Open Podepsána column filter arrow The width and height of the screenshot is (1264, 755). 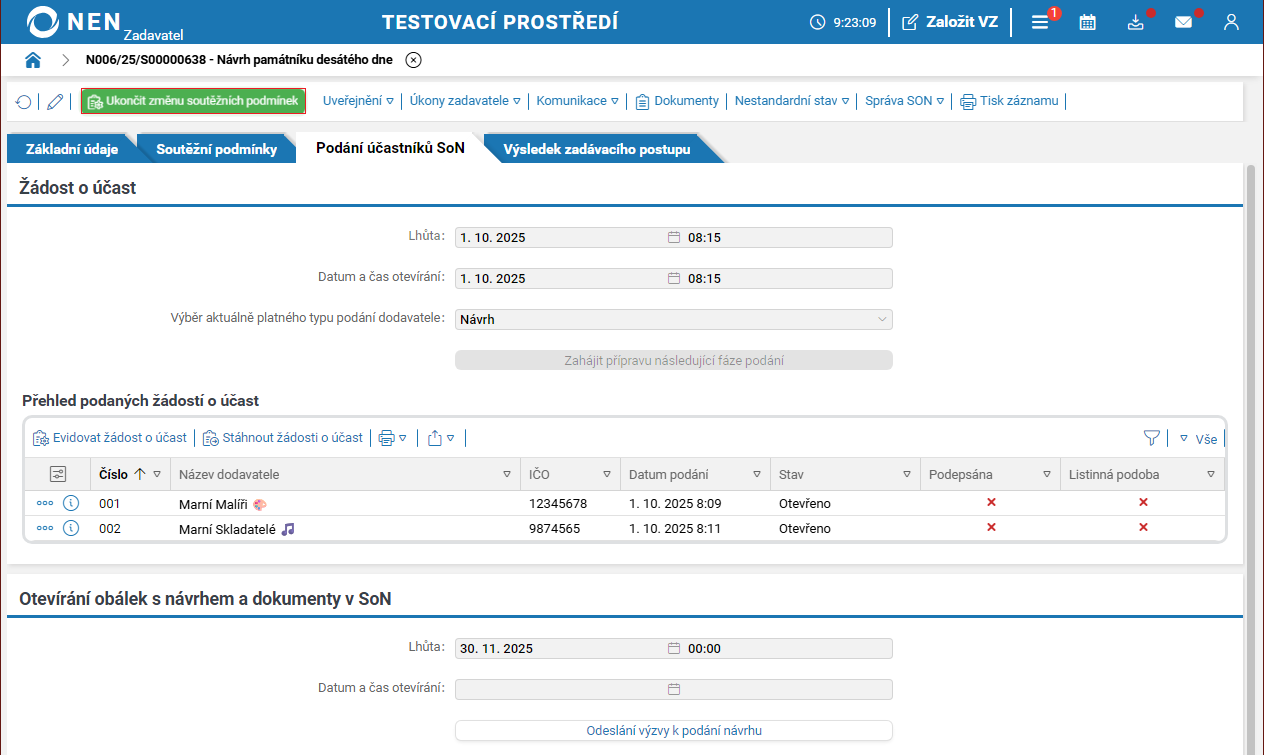pyautogui.click(x=1046, y=474)
